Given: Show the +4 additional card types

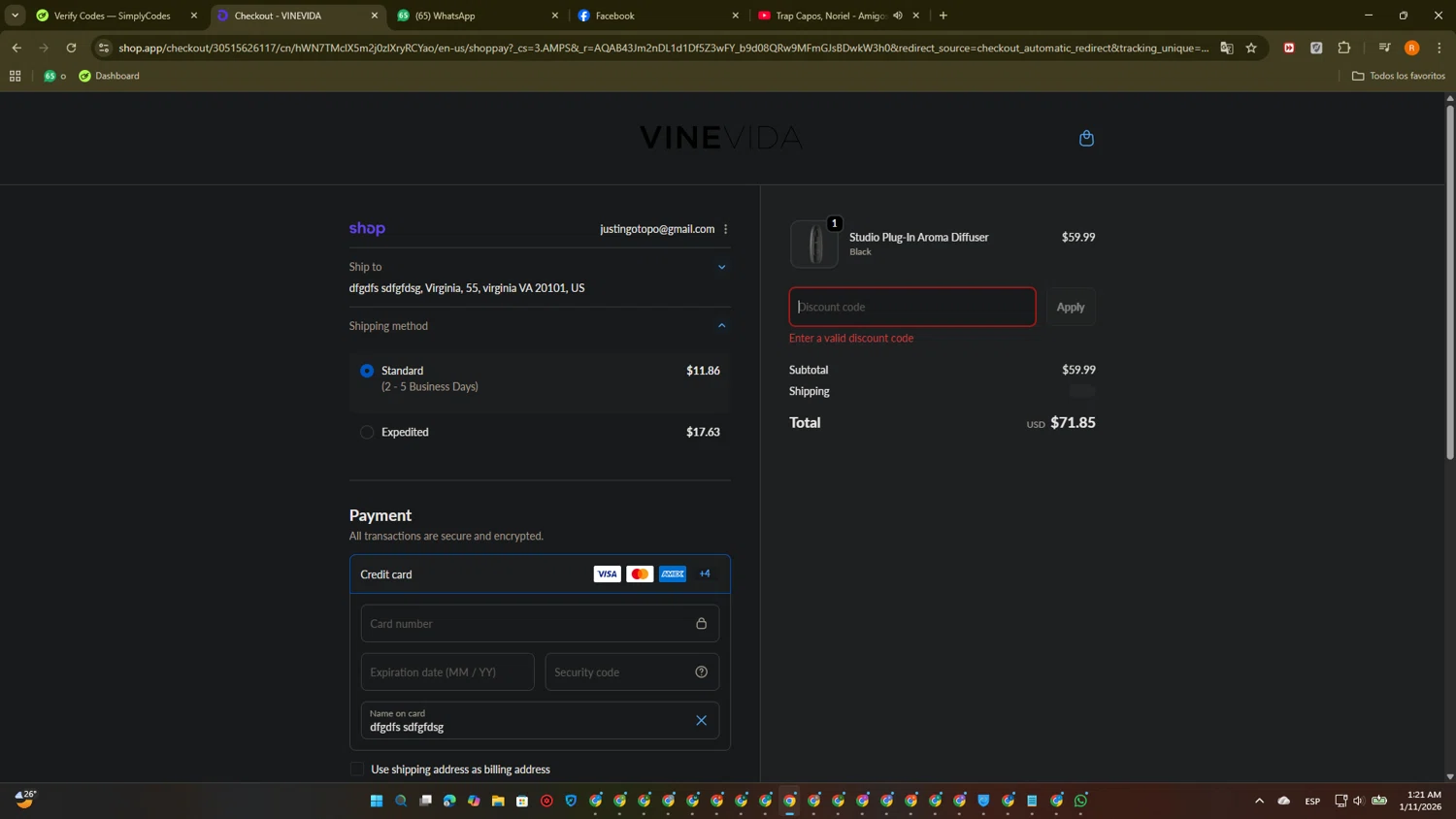Looking at the screenshot, I should point(705,573).
